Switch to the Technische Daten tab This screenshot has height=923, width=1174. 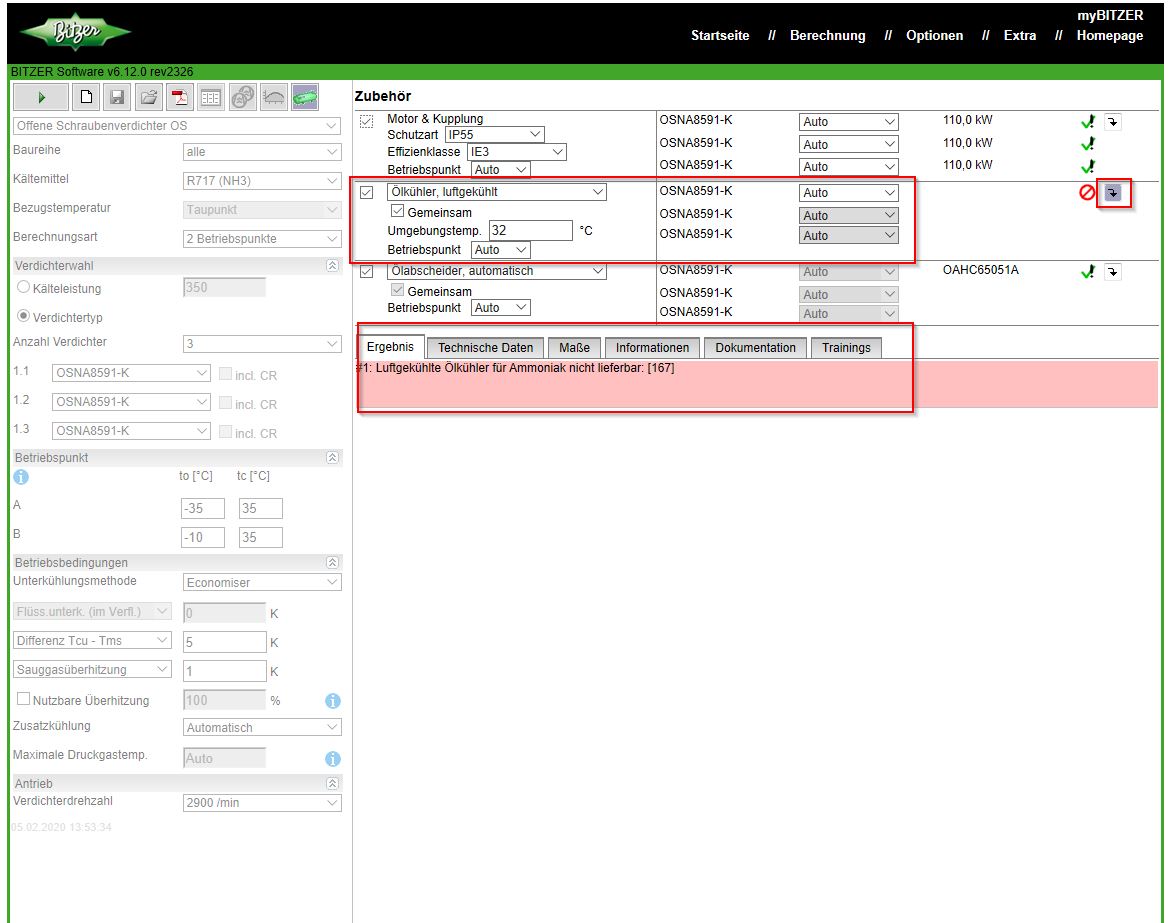point(485,348)
